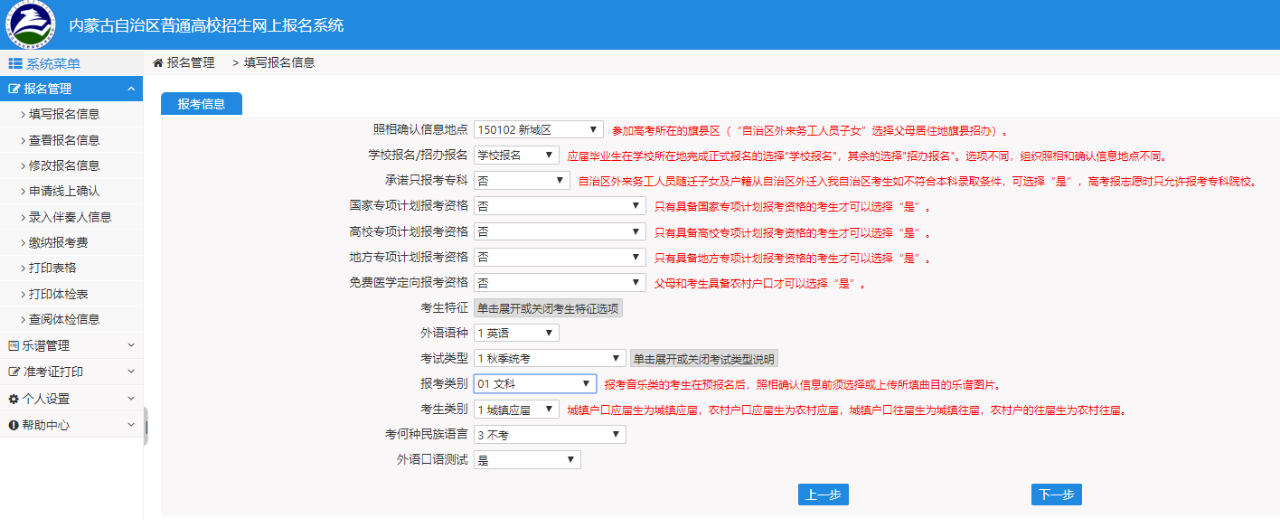Click the 报名管理 edit icon in sidebar
The width and height of the screenshot is (1280, 520).
[14, 89]
